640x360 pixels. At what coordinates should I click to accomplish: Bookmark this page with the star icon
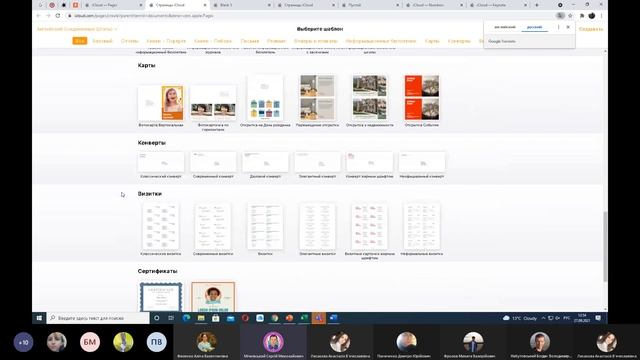(570, 16)
